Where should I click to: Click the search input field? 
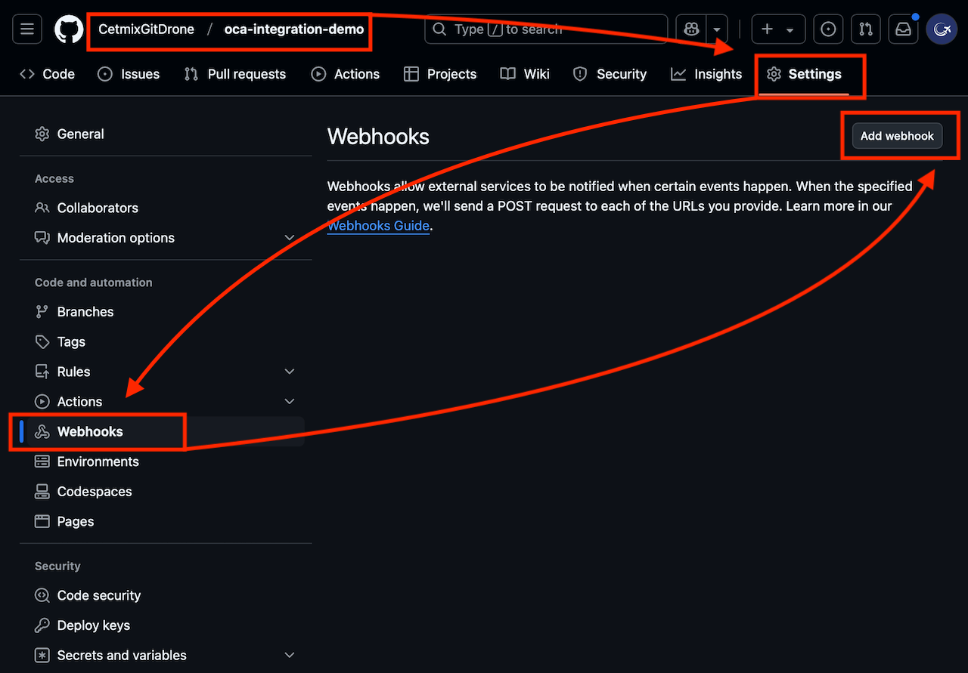[545, 29]
